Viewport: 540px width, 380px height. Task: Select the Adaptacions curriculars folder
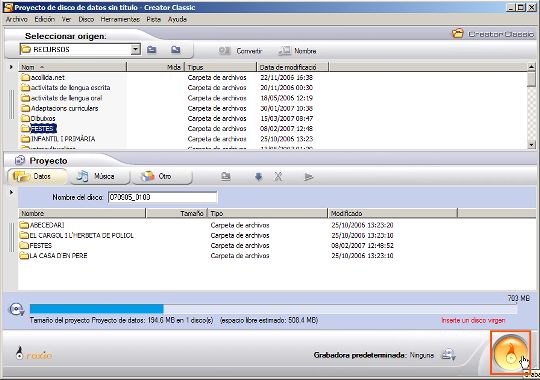point(59,108)
